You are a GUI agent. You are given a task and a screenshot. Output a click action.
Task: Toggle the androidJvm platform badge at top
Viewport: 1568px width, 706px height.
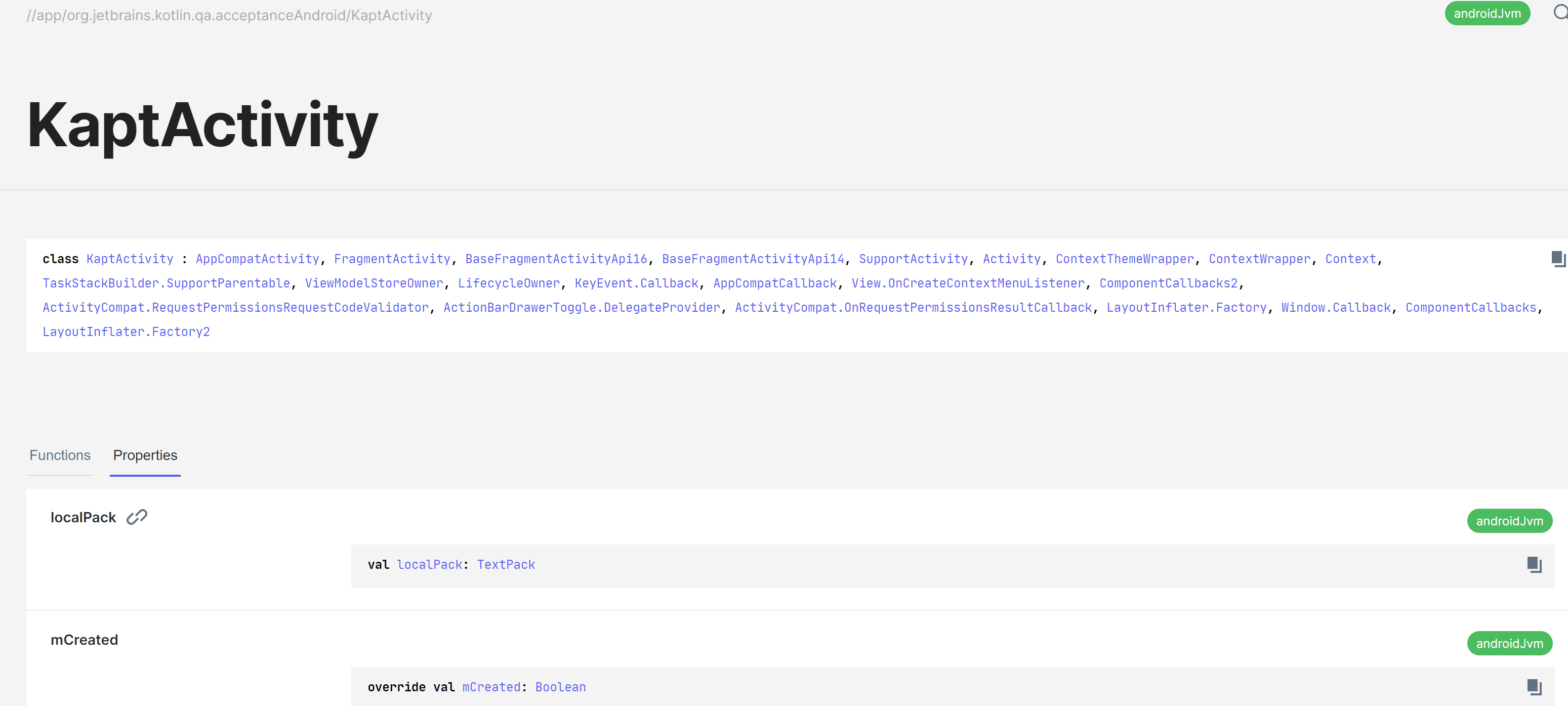(1487, 13)
